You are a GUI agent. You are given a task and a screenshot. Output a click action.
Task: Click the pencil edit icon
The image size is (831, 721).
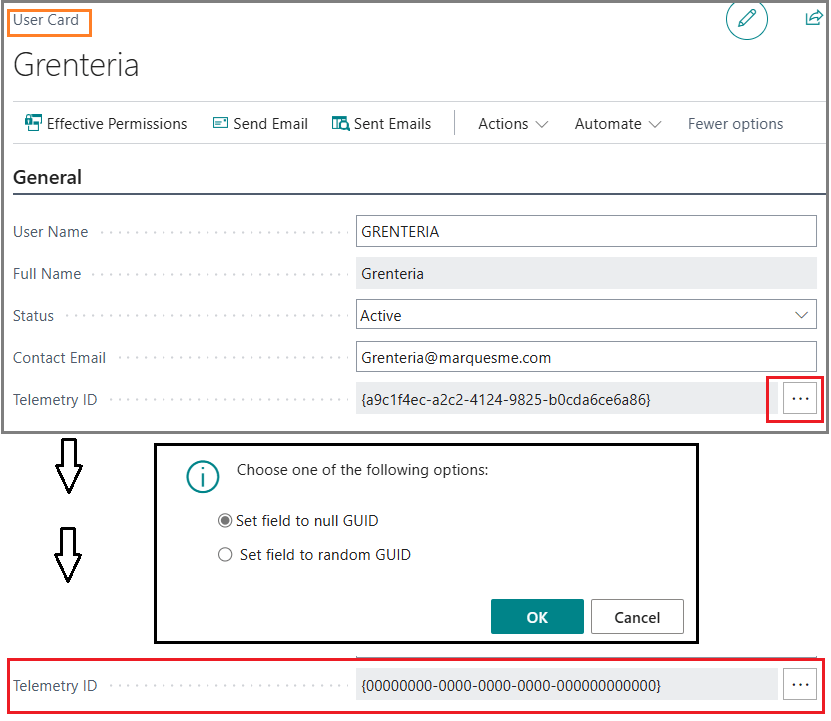[746, 19]
